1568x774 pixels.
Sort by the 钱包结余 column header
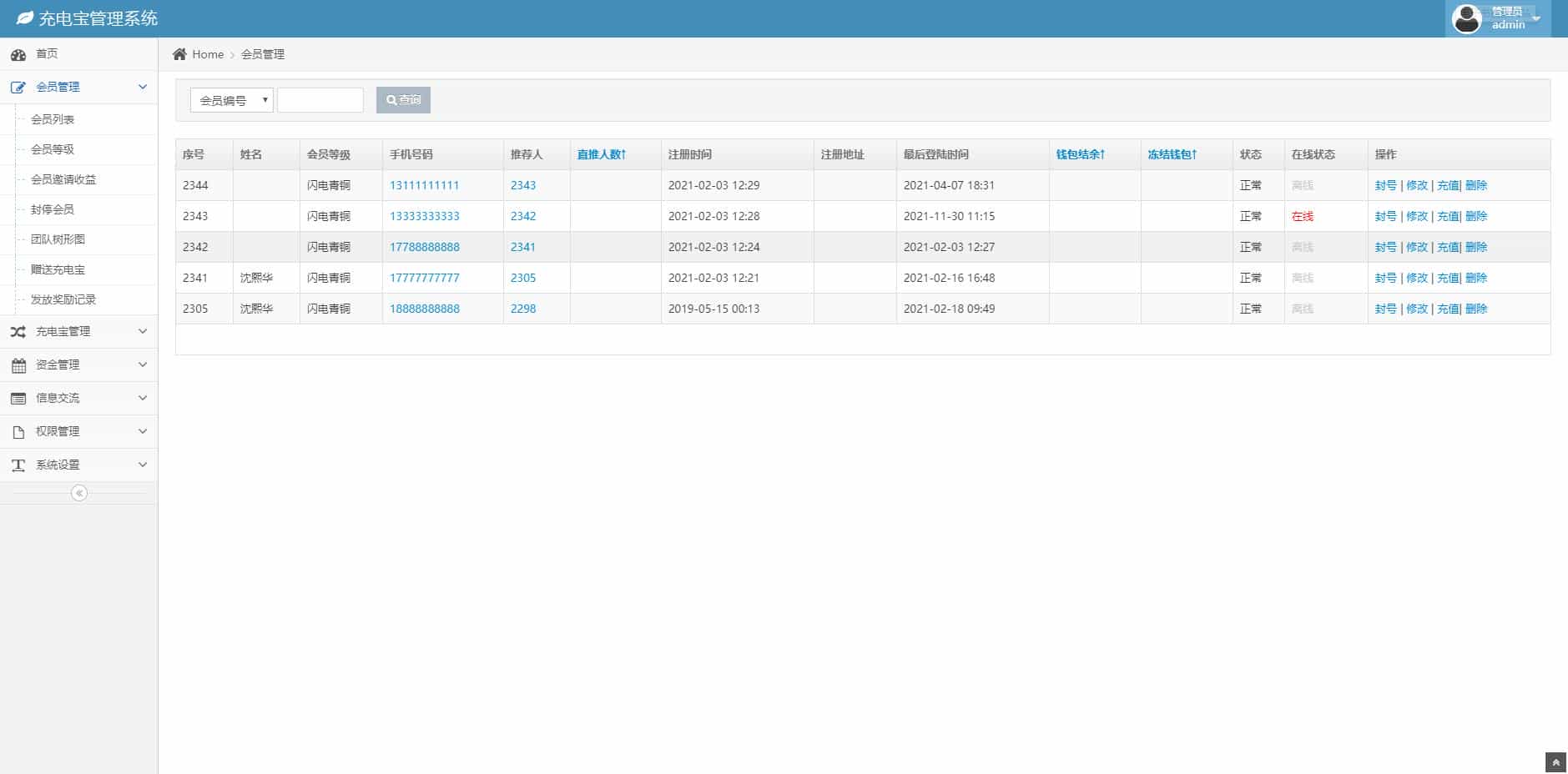1080,154
